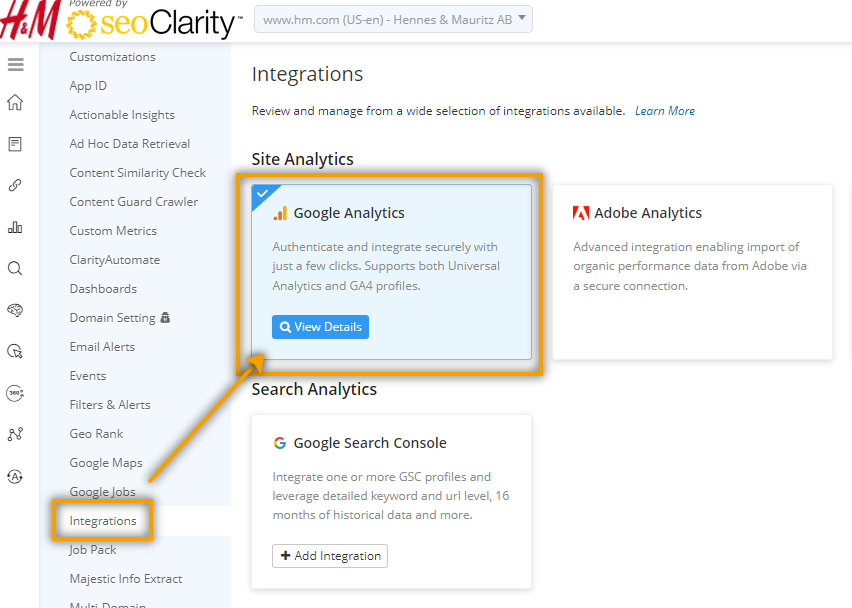Click the View Details button

320,327
